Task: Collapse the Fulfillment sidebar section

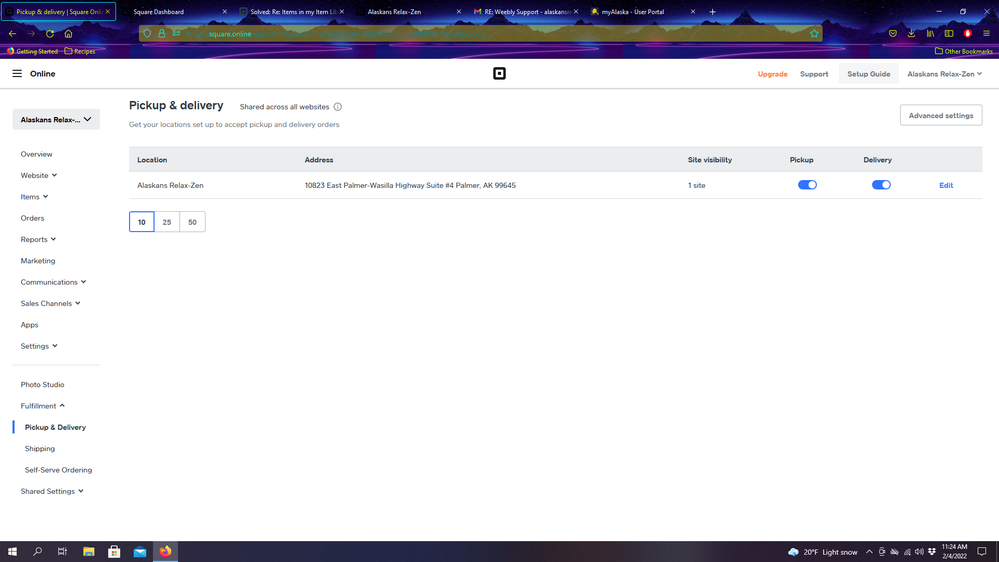Action: 42,406
